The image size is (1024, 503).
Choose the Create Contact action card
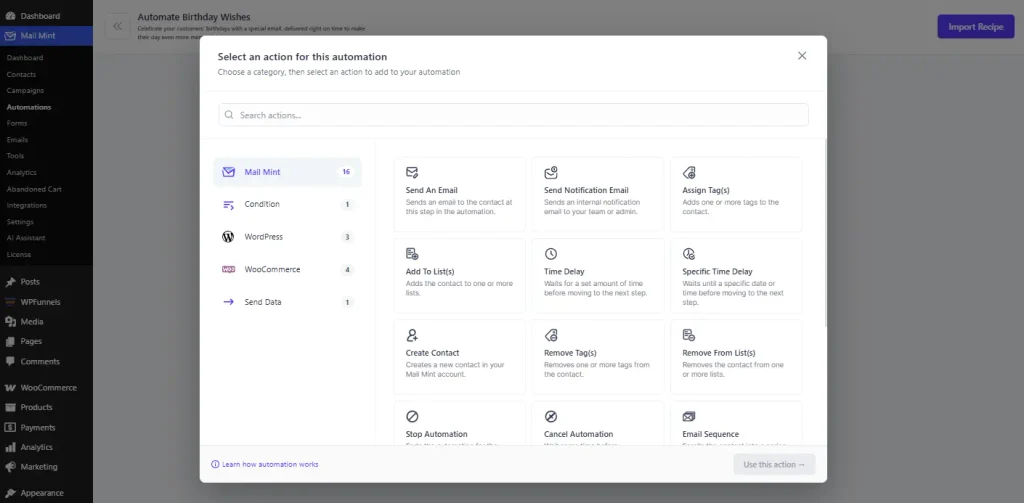459,357
